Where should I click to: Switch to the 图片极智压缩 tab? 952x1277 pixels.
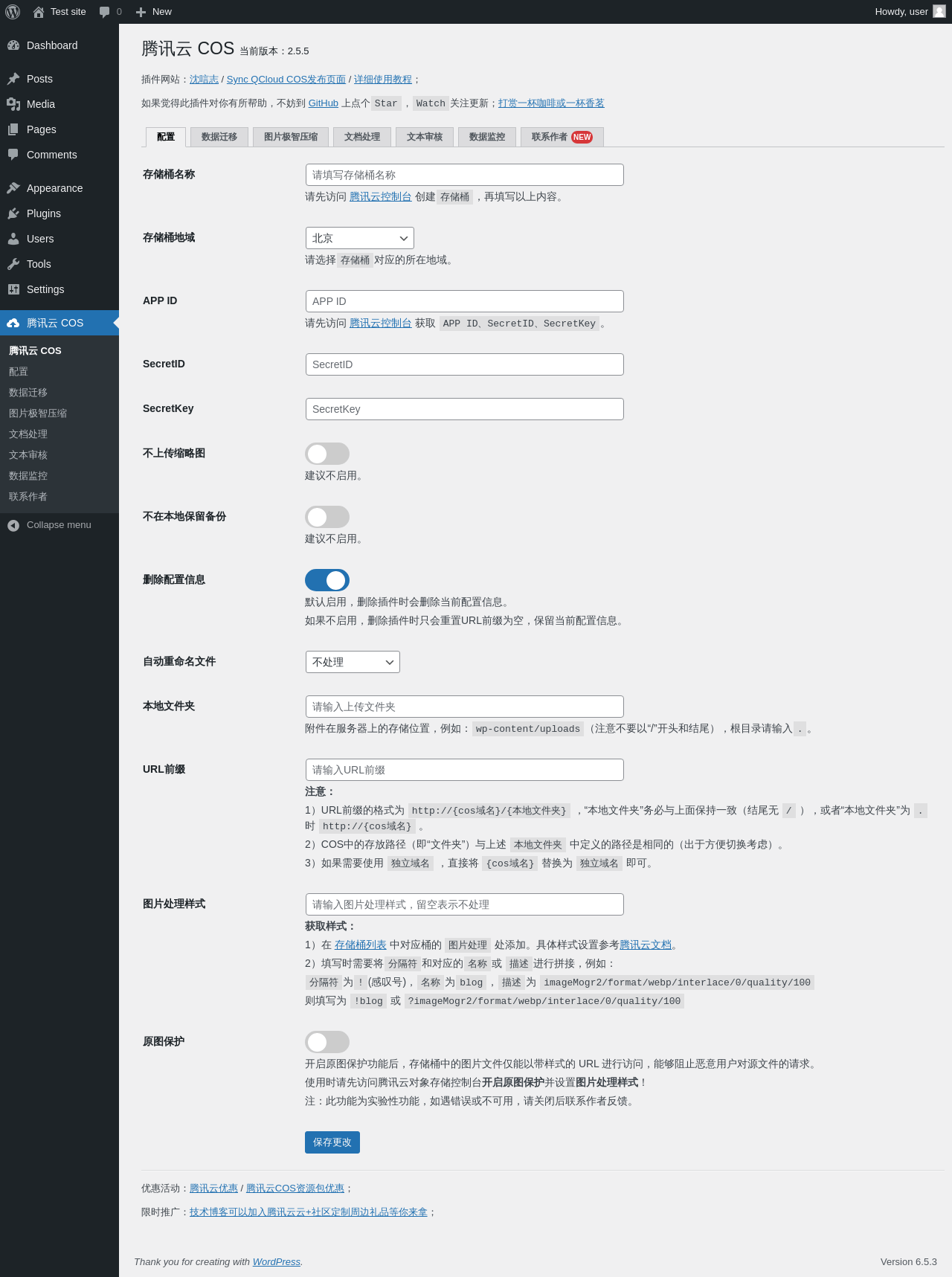click(x=291, y=137)
